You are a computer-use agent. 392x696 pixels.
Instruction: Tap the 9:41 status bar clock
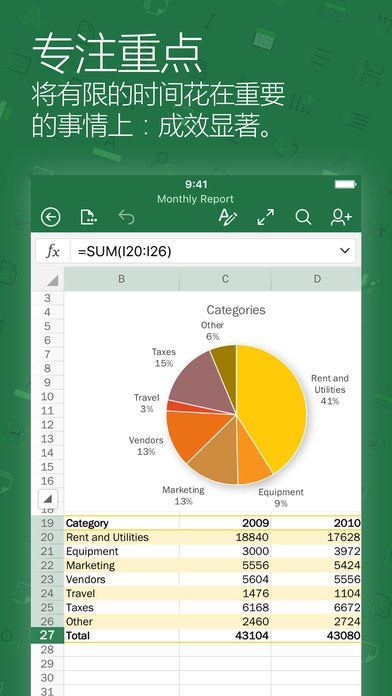coord(196,184)
